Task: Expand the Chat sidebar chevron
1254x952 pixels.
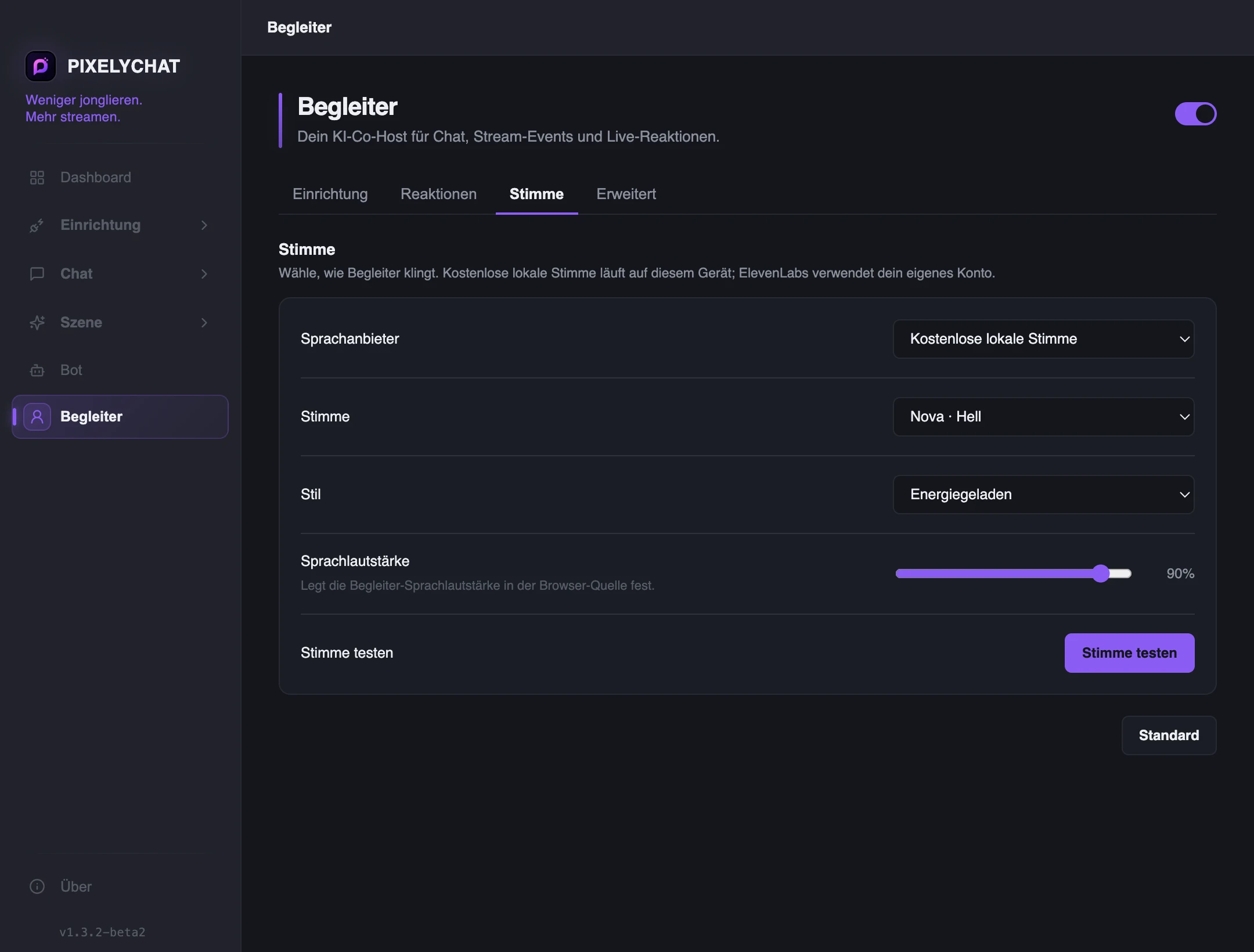Action: pos(204,274)
